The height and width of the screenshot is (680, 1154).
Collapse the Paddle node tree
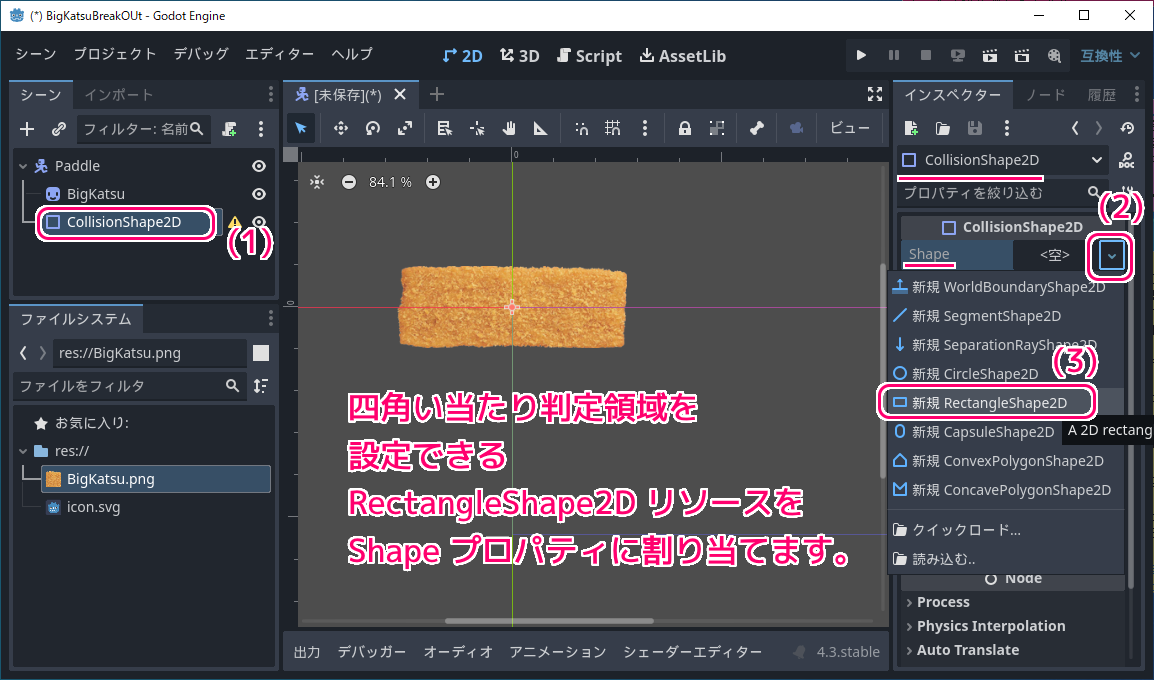(x=23, y=166)
